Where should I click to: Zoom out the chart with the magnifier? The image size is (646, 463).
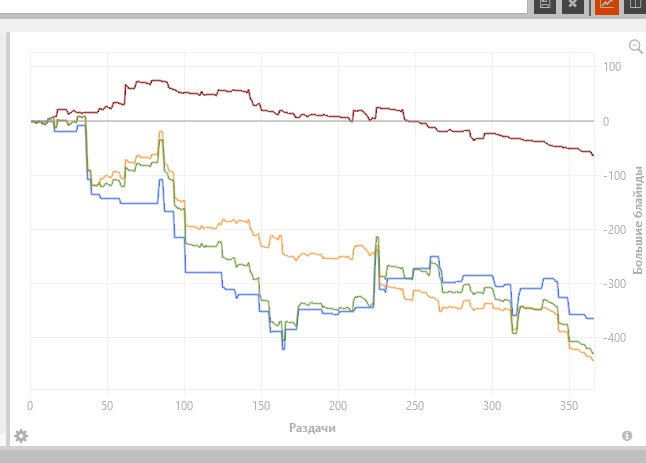[635, 46]
